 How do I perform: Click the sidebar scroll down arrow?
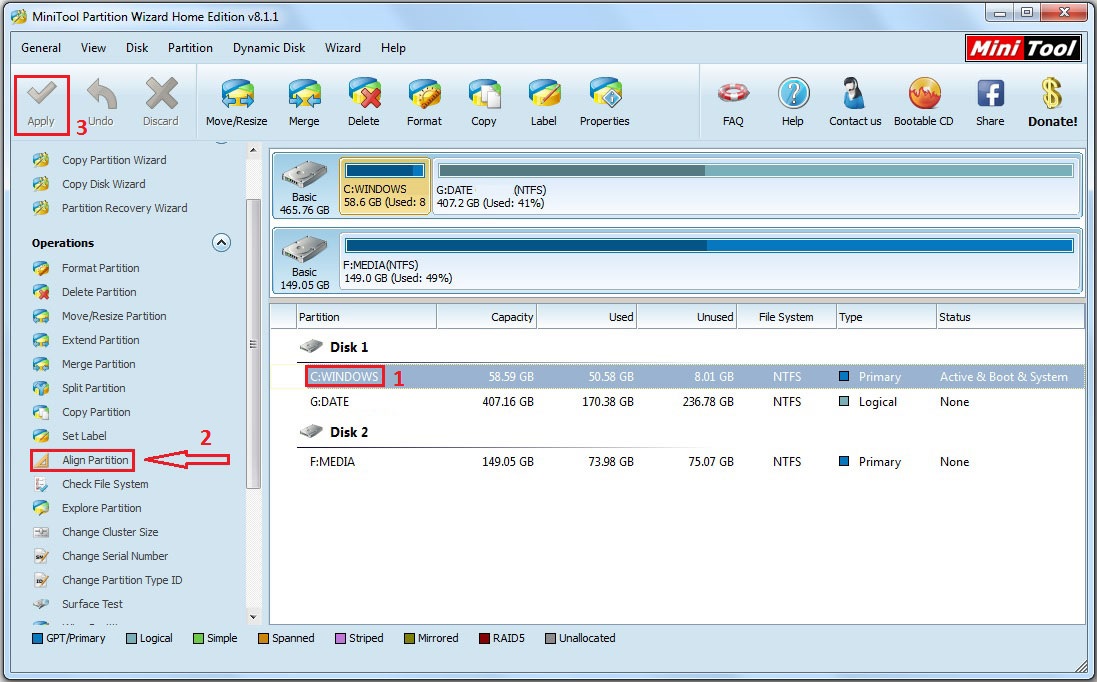pyautogui.click(x=253, y=617)
